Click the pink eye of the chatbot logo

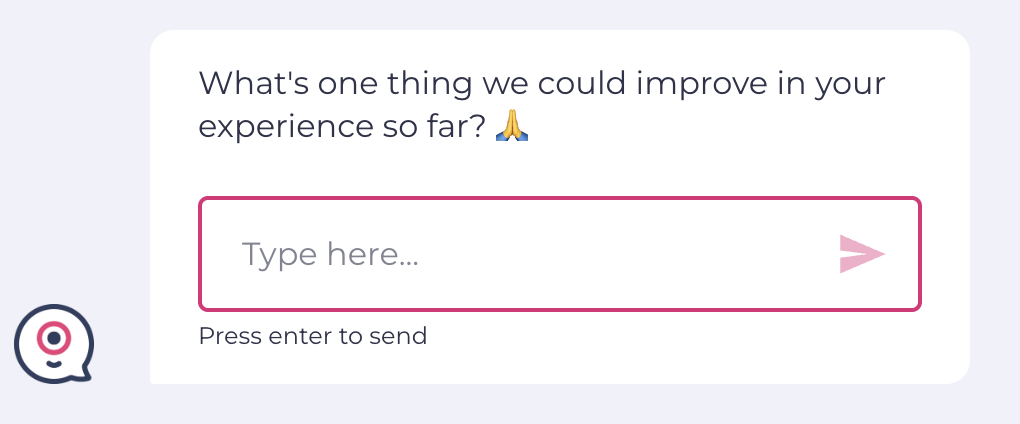pyautogui.click(x=53, y=338)
